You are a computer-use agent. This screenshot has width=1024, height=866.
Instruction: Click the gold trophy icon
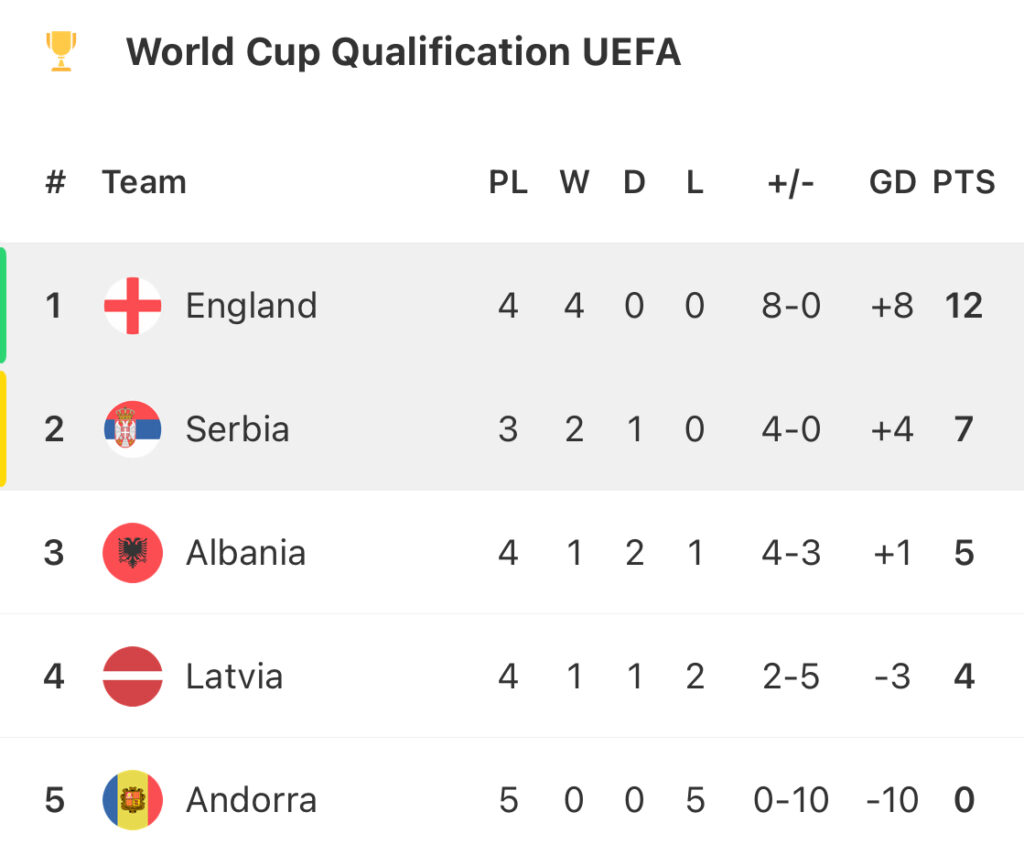tap(61, 51)
